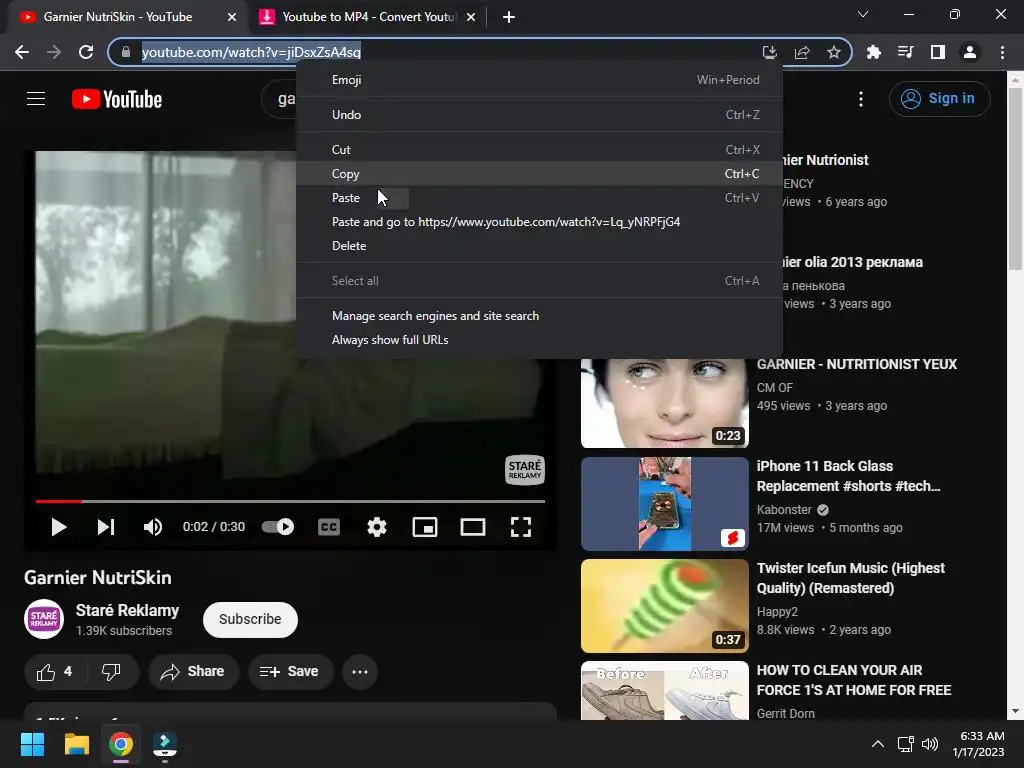Subscribe to Staré Reklamy channel
This screenshot has height=768, width=1024.
[250, 620]
